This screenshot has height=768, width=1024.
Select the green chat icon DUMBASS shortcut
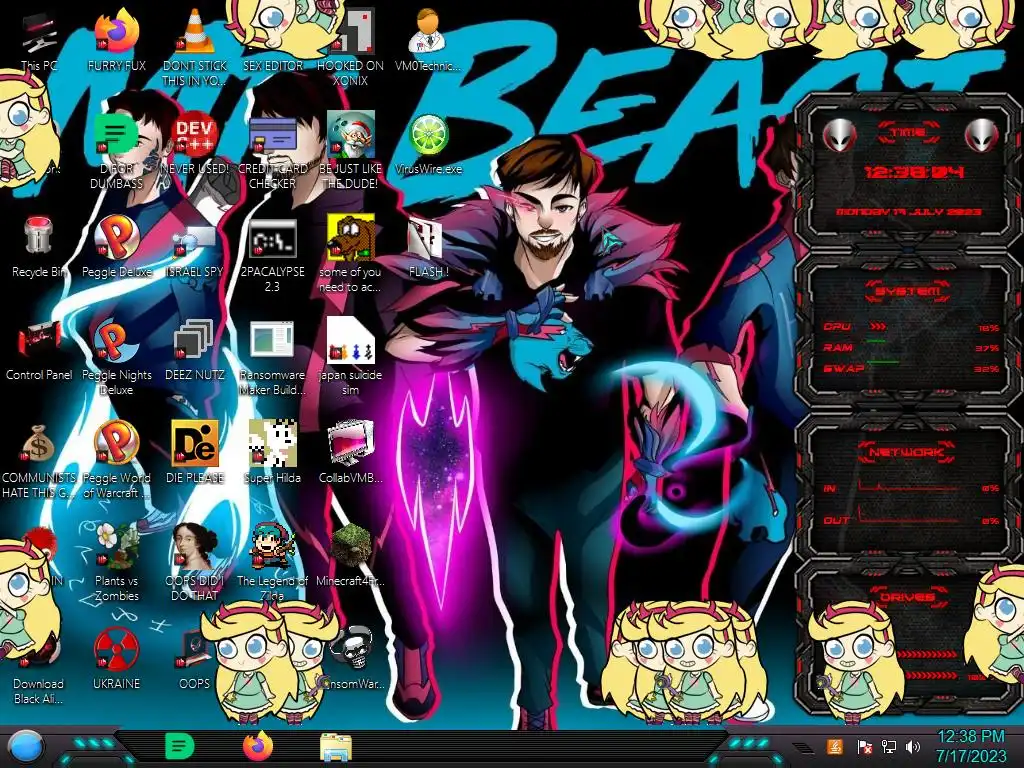pyautogui.click(x=117, y=152)
